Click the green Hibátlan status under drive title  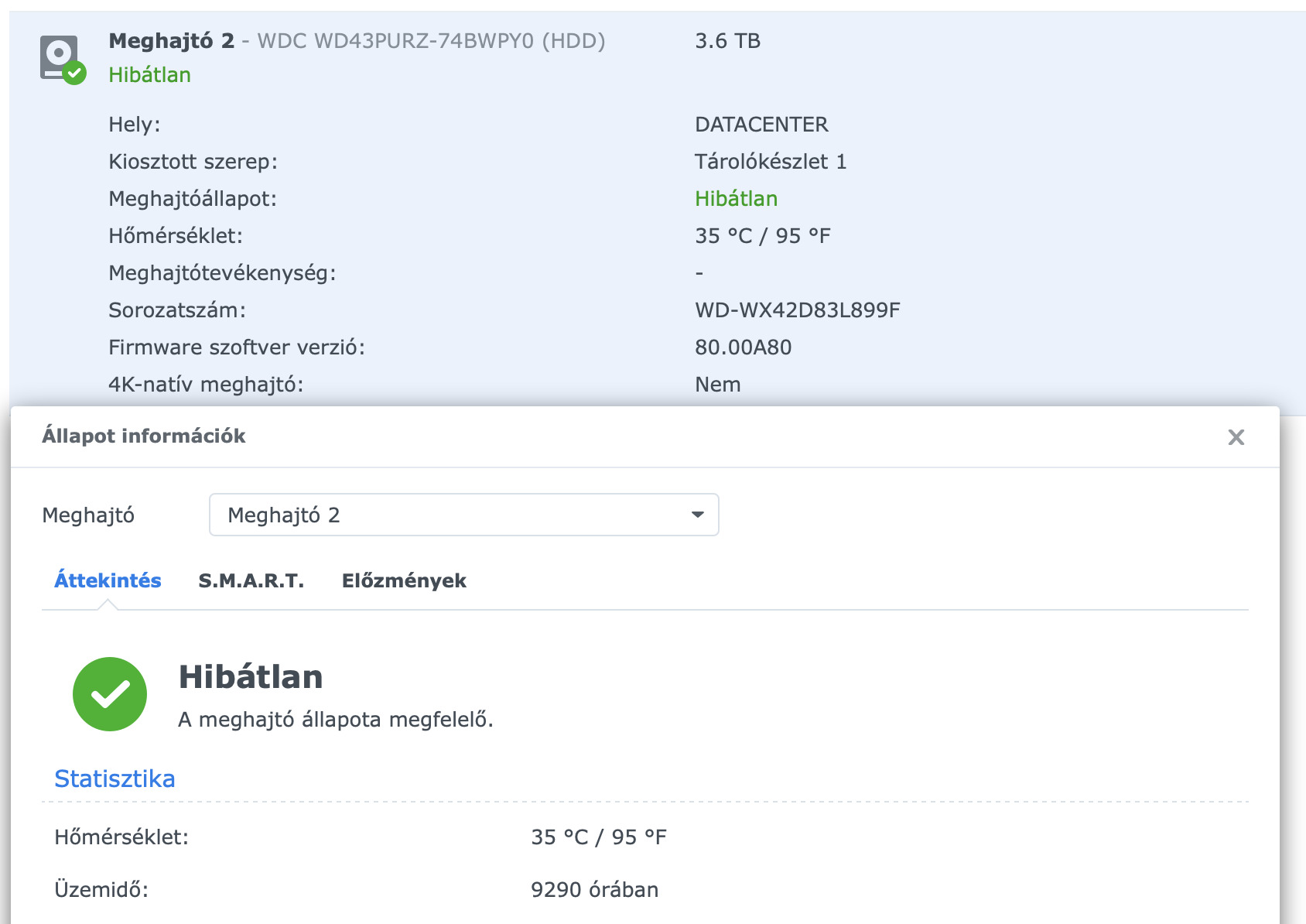point(149,74)
